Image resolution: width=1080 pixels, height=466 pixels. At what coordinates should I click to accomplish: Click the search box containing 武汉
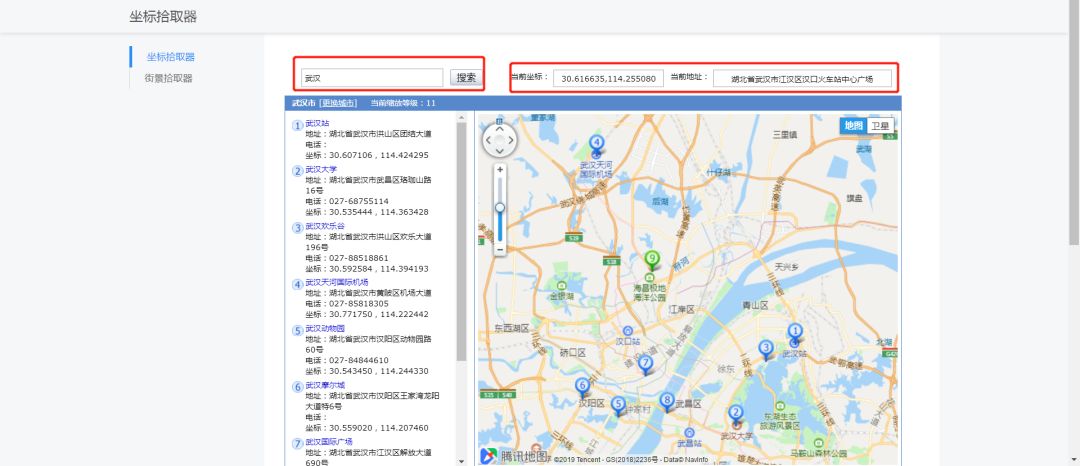pos(372,78)
